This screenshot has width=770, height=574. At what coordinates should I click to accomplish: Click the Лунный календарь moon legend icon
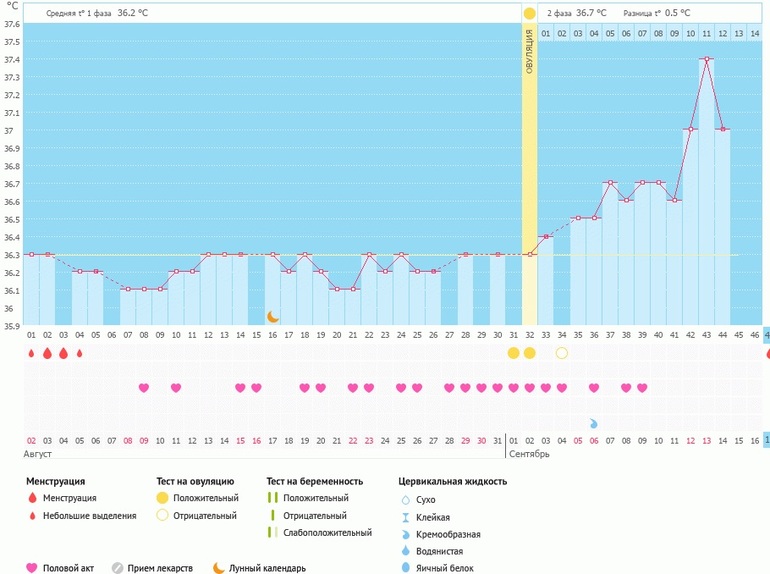pyautogui.click(x=217, y=567)
